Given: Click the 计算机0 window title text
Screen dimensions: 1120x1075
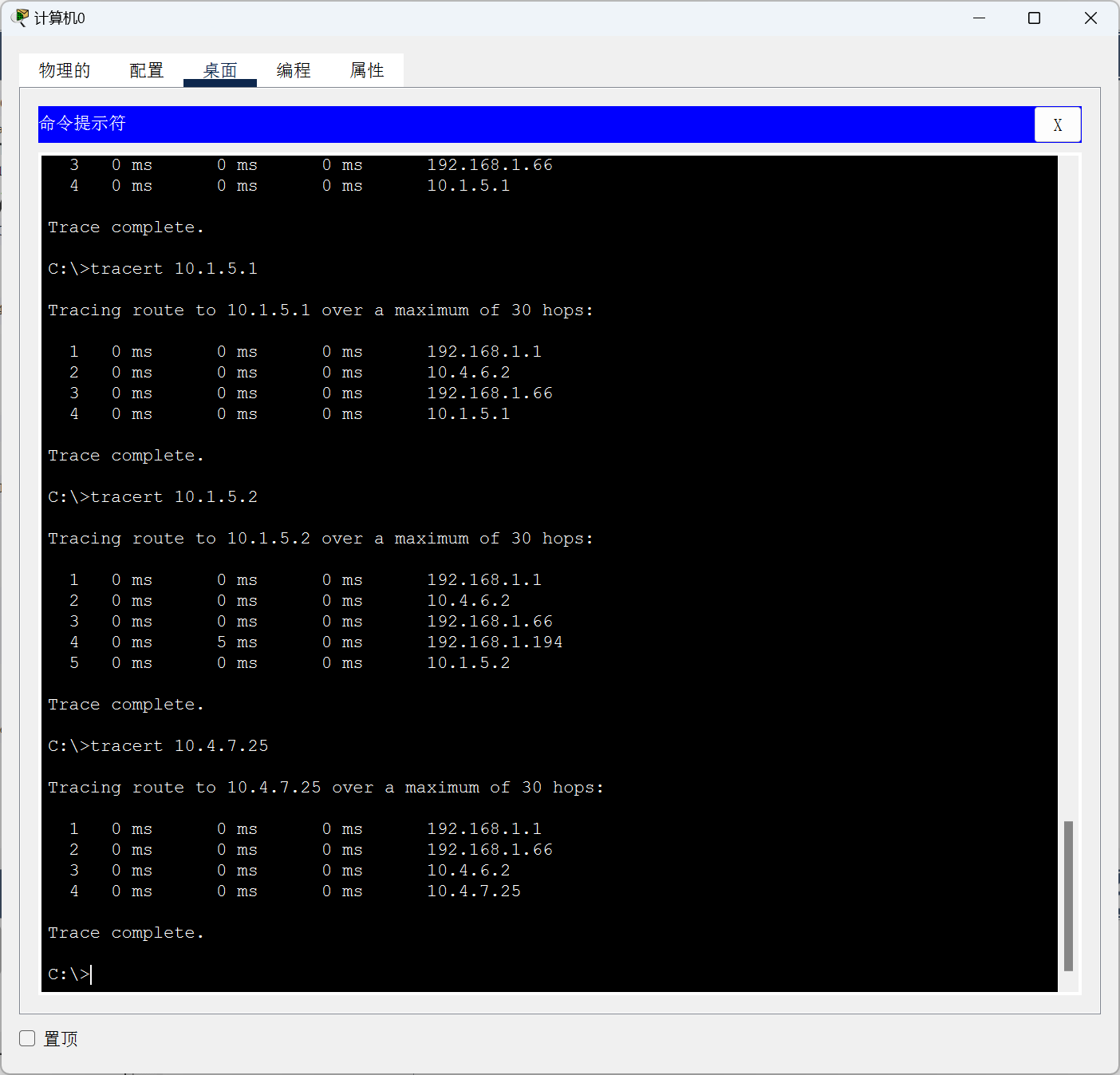Looking at the screenshot, I should click(x=60, y=18).
